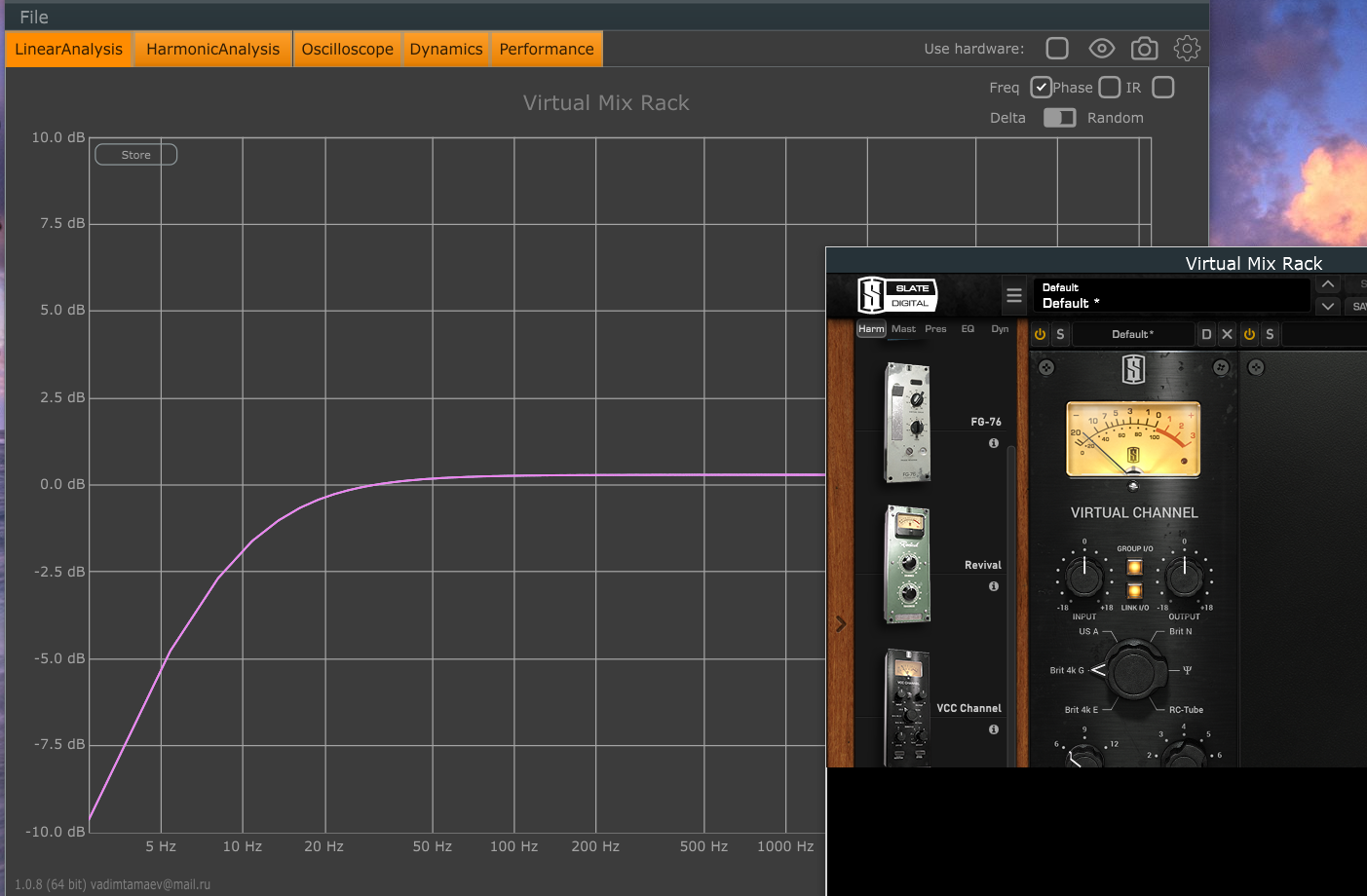The image size is (1367, 896).
Task: Select the RC-Tube console model
Action: point(1186,710)
